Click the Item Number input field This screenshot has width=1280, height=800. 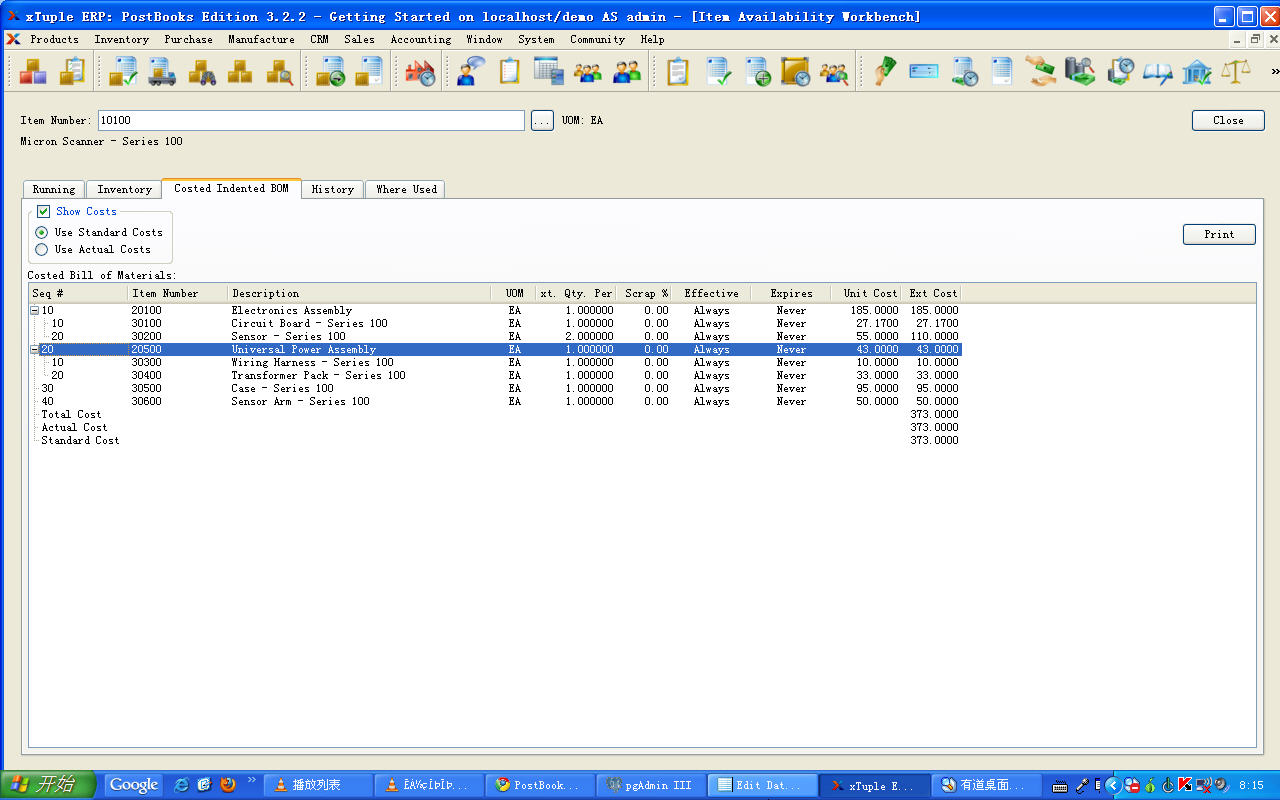(x=311, y=121)
